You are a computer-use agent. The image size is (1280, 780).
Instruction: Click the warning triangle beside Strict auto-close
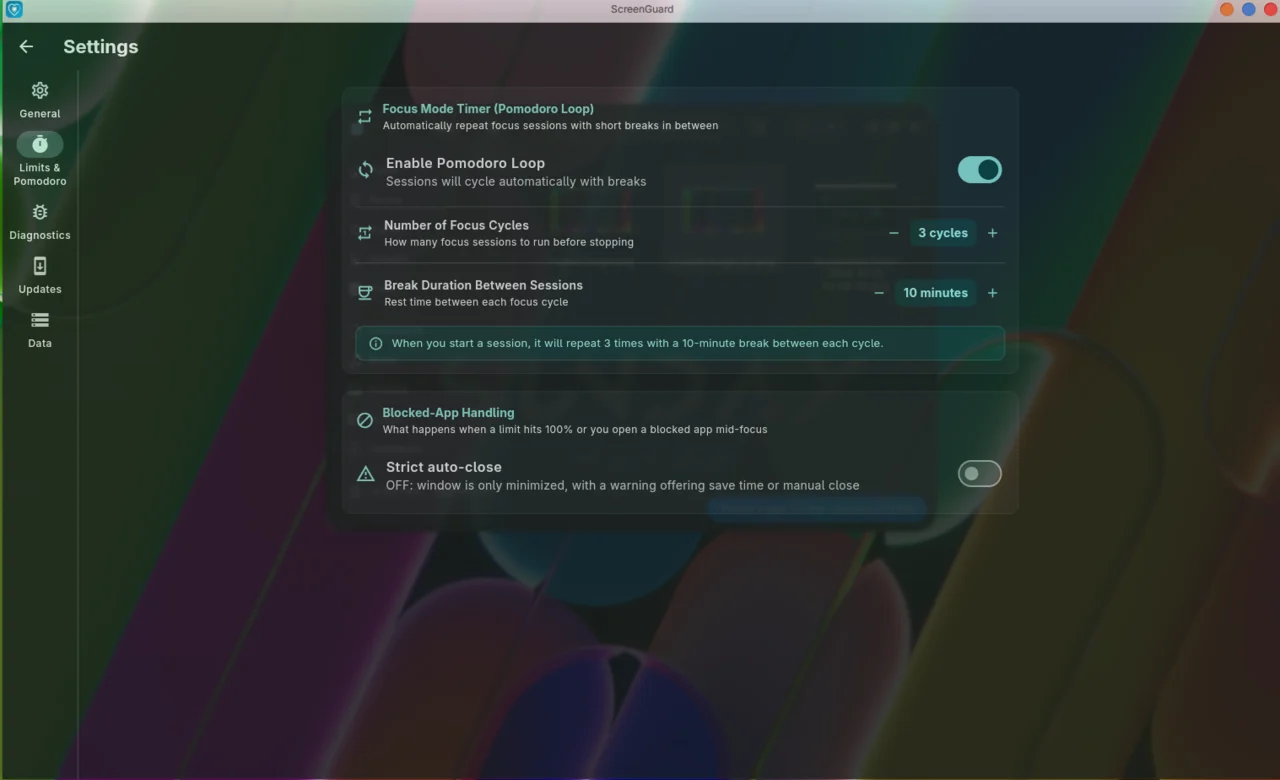click(x=366, y=474)
